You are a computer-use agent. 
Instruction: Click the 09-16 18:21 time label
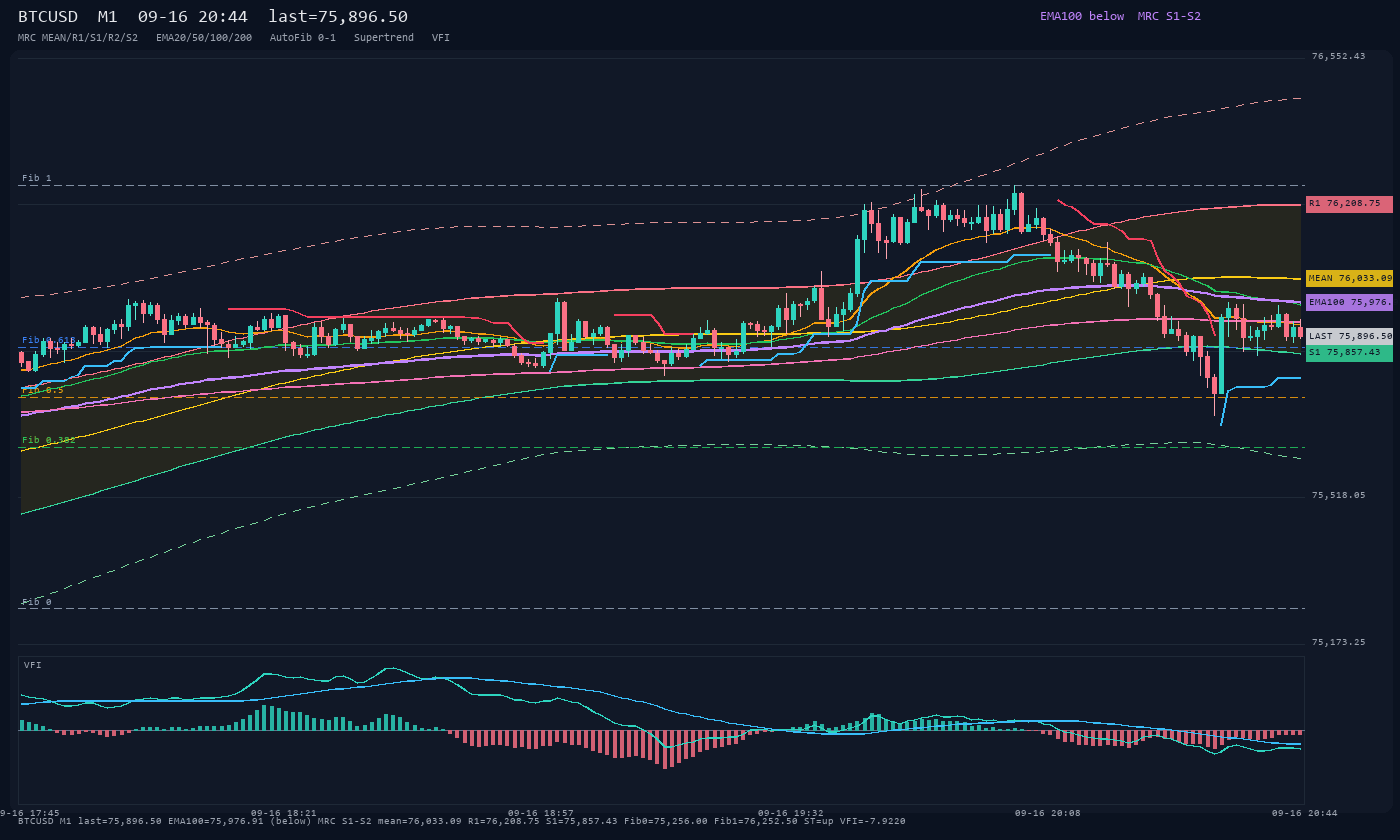click(x=284, y=813)
